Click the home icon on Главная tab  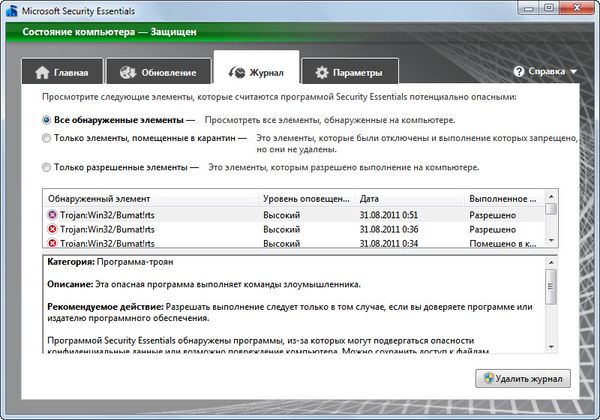tap(42, 72)
